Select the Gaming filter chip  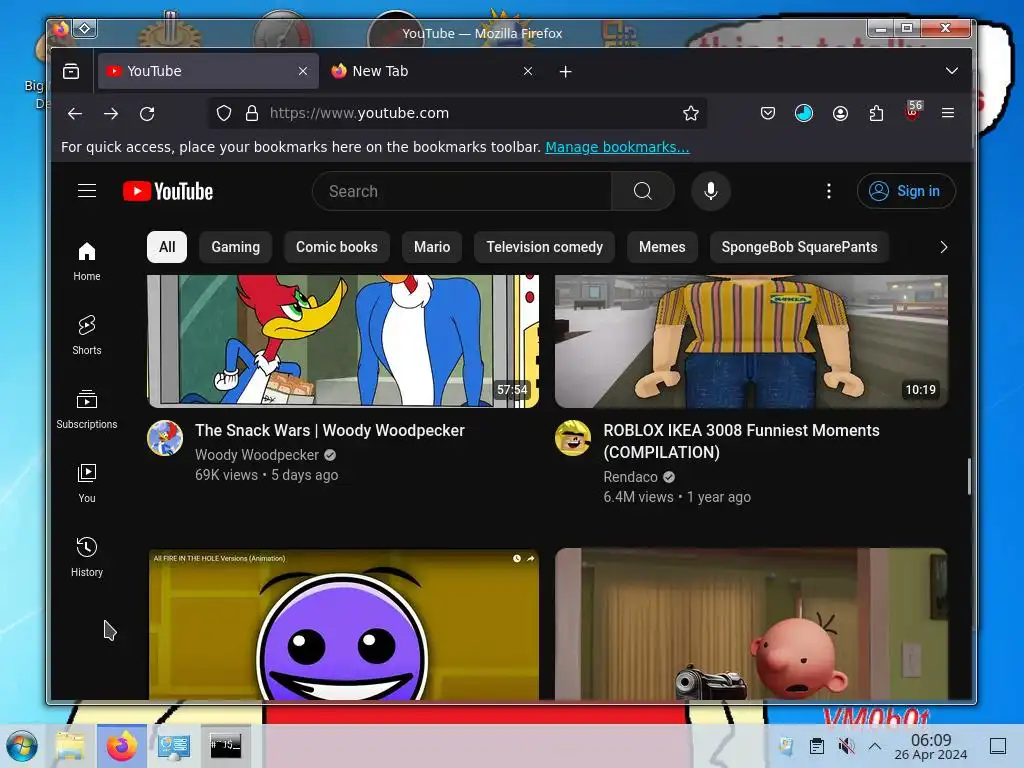(235, 247)
